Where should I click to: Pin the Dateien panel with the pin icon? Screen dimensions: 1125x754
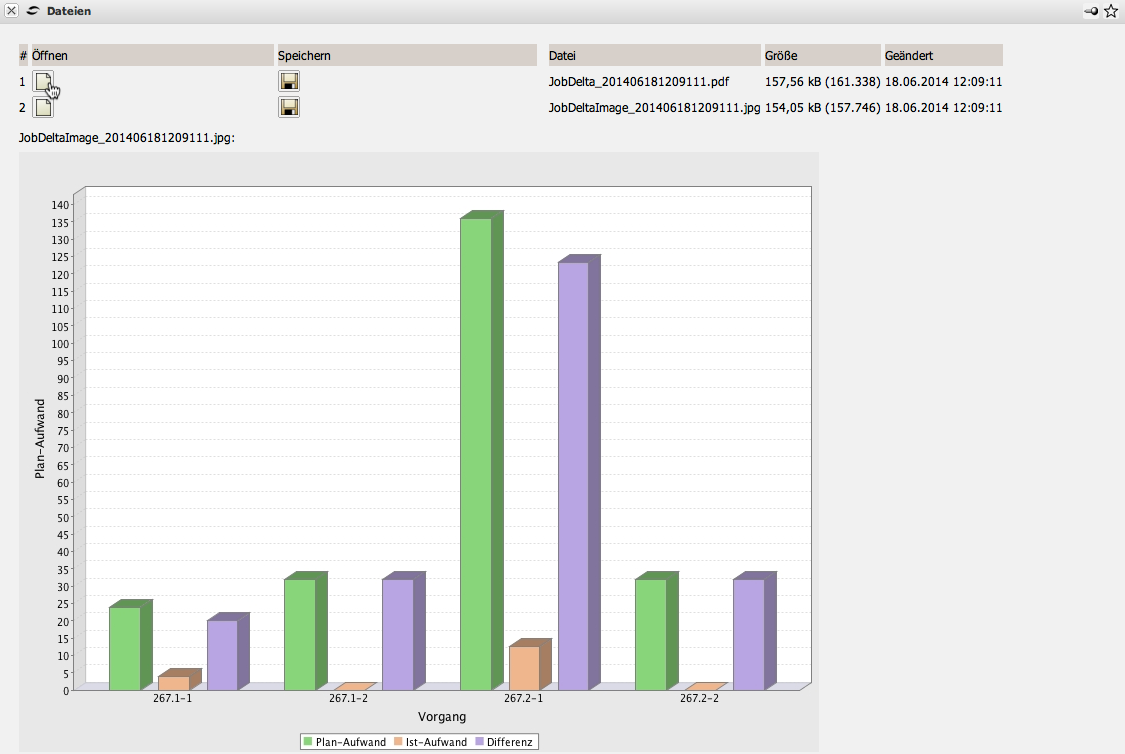pyautogui.click(x=1091, y=11)
